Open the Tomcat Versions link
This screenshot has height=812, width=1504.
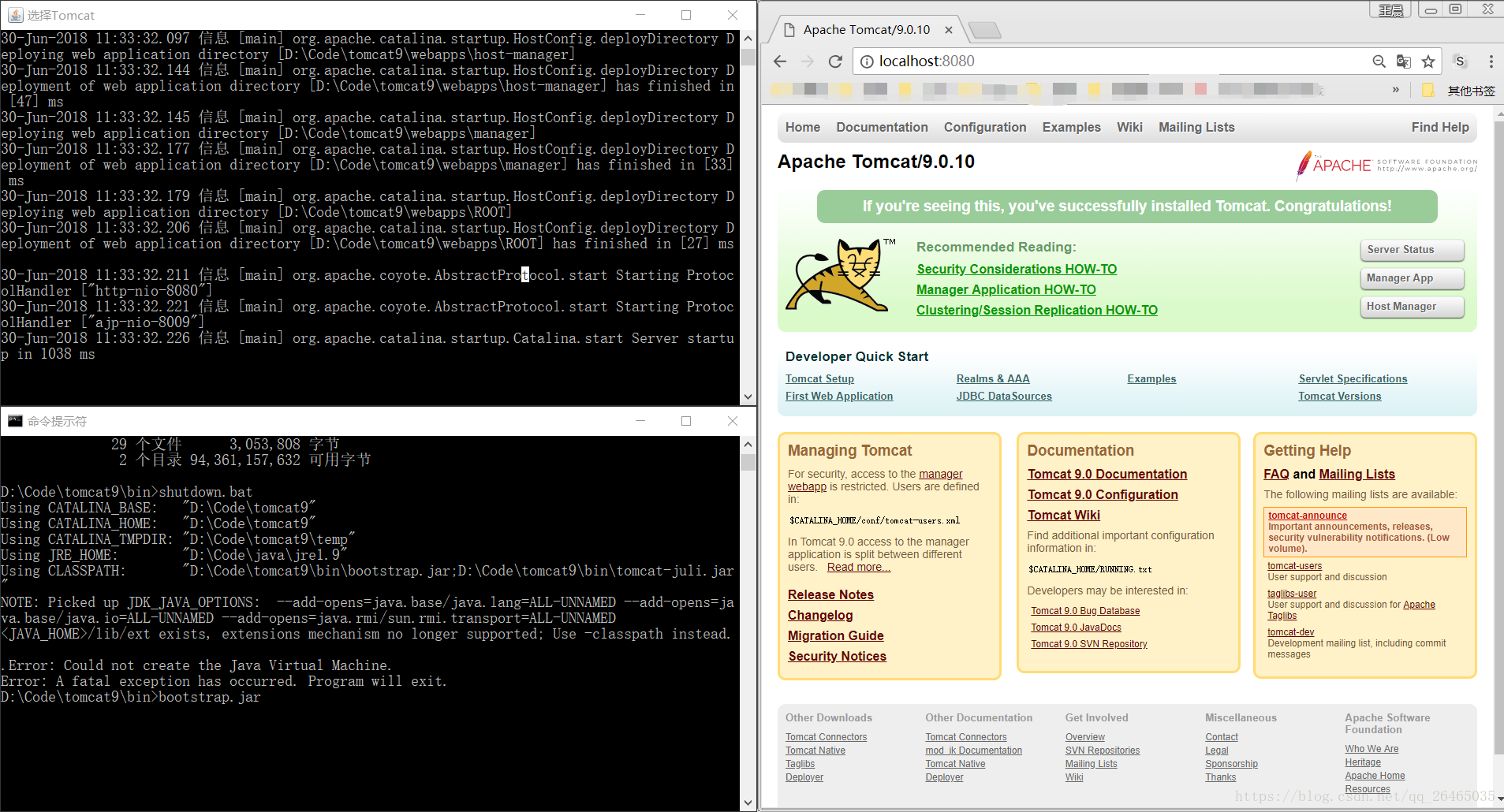point(1340,397)
